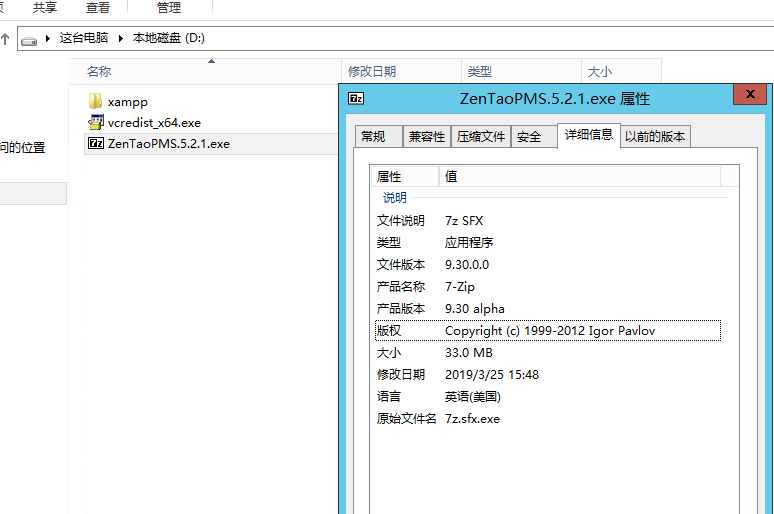This screenshot has width=774, height=514.
Task: Open the 管理 ribbon tab
Action: [169, 7]
